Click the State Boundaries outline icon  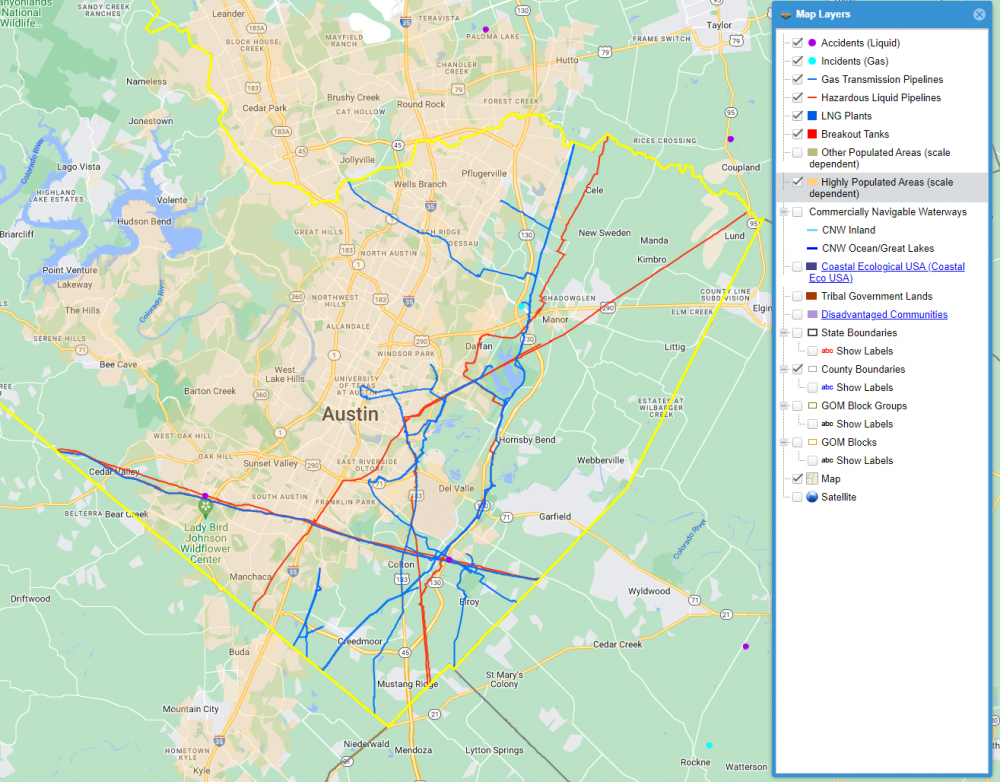click(812, 333)
